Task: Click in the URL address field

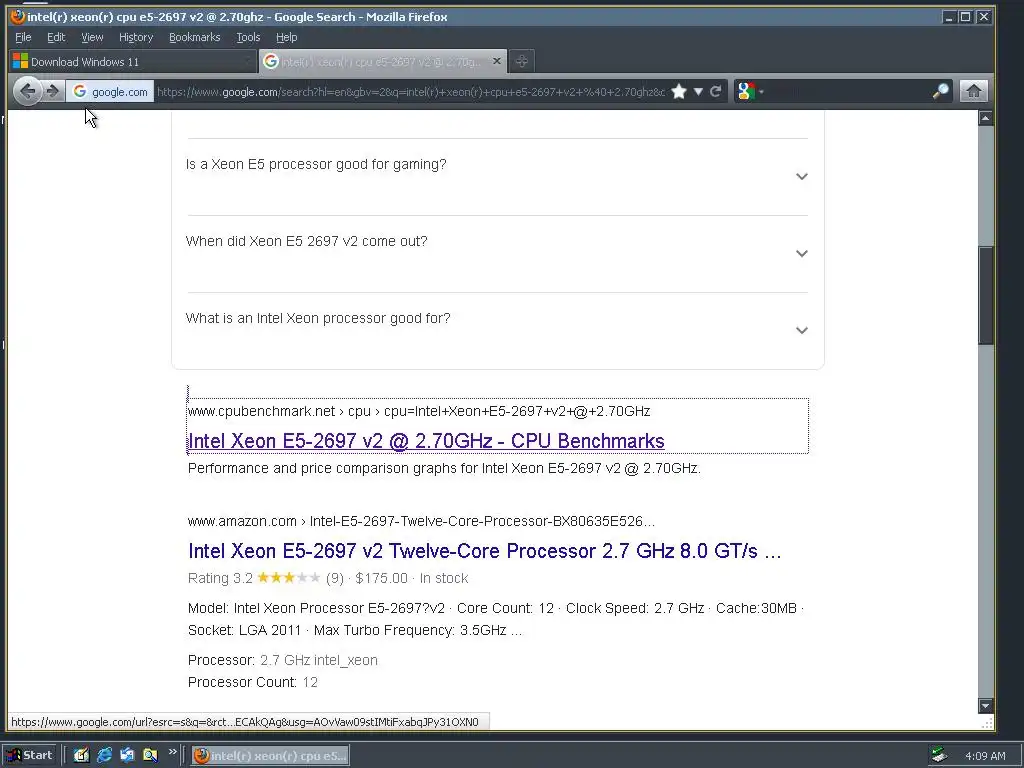Action: click(410, 91)
